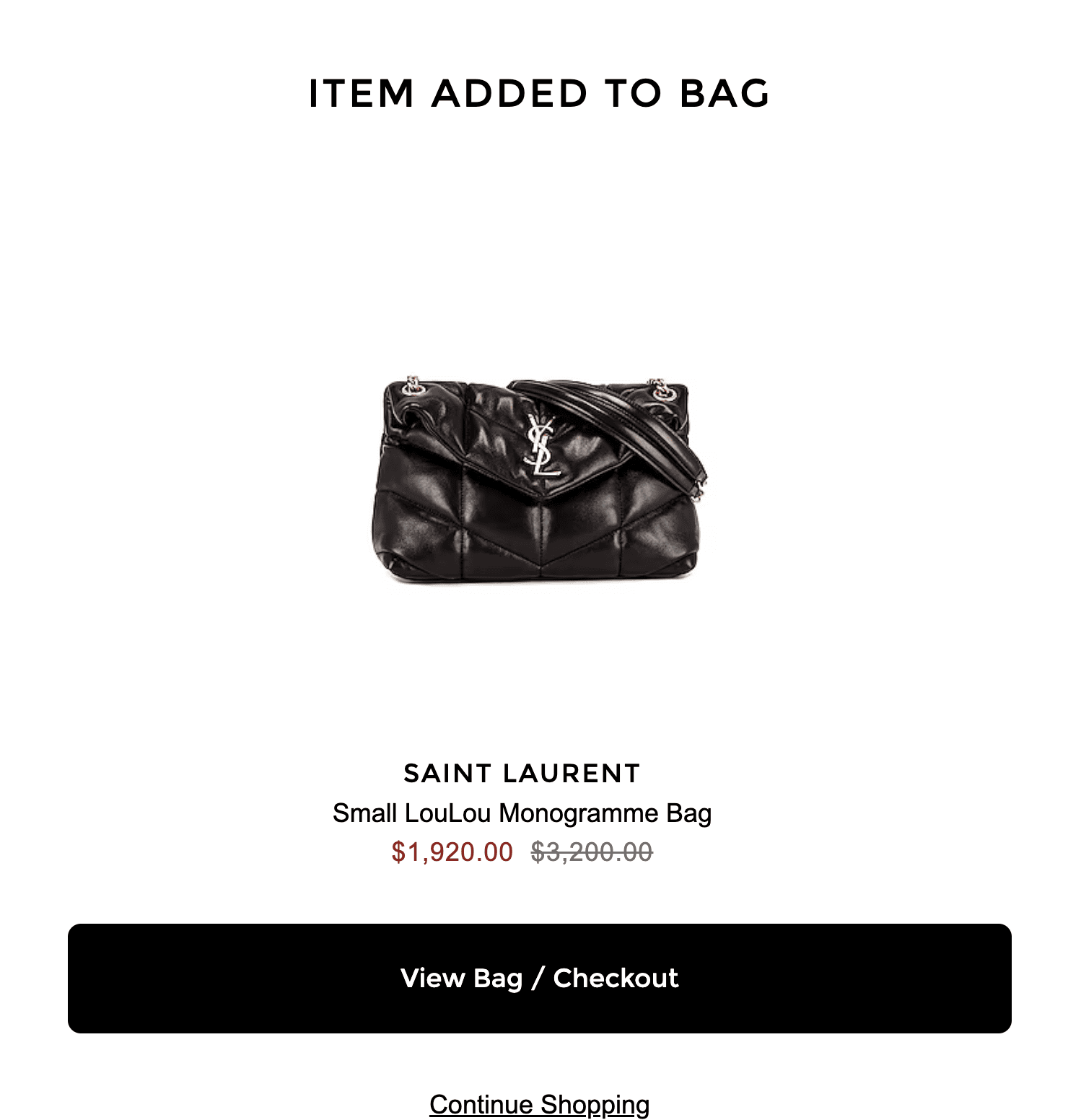Click the word Shopping in underlined link

click(595, 1105)
